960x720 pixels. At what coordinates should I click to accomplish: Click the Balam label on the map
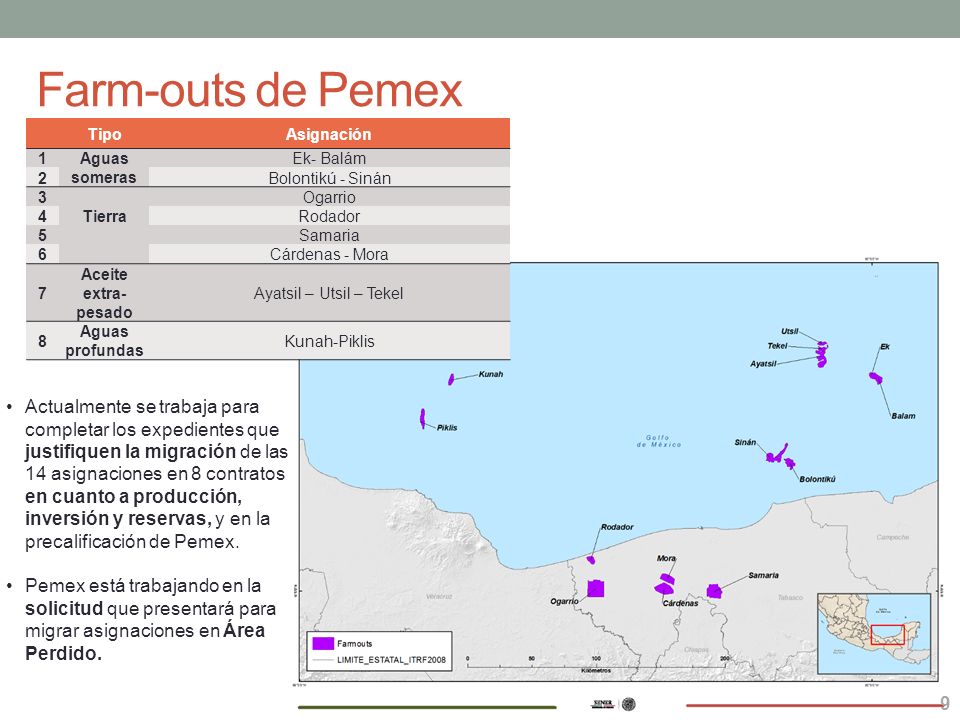click(x=903, y=416)
